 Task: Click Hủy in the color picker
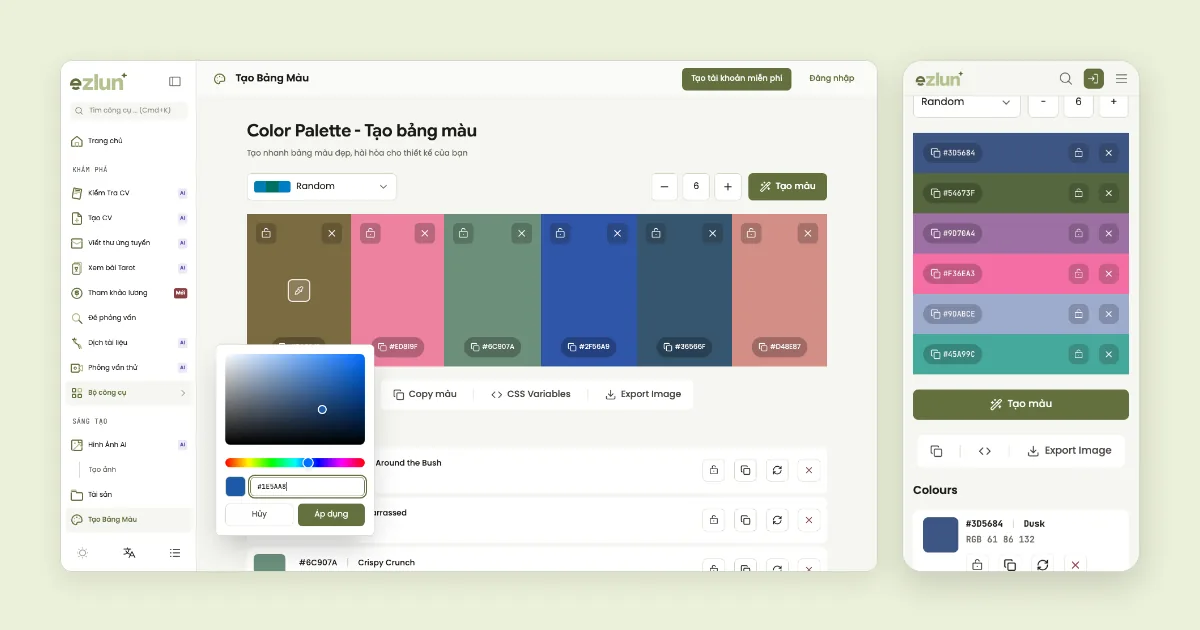(x=259, y=514)
